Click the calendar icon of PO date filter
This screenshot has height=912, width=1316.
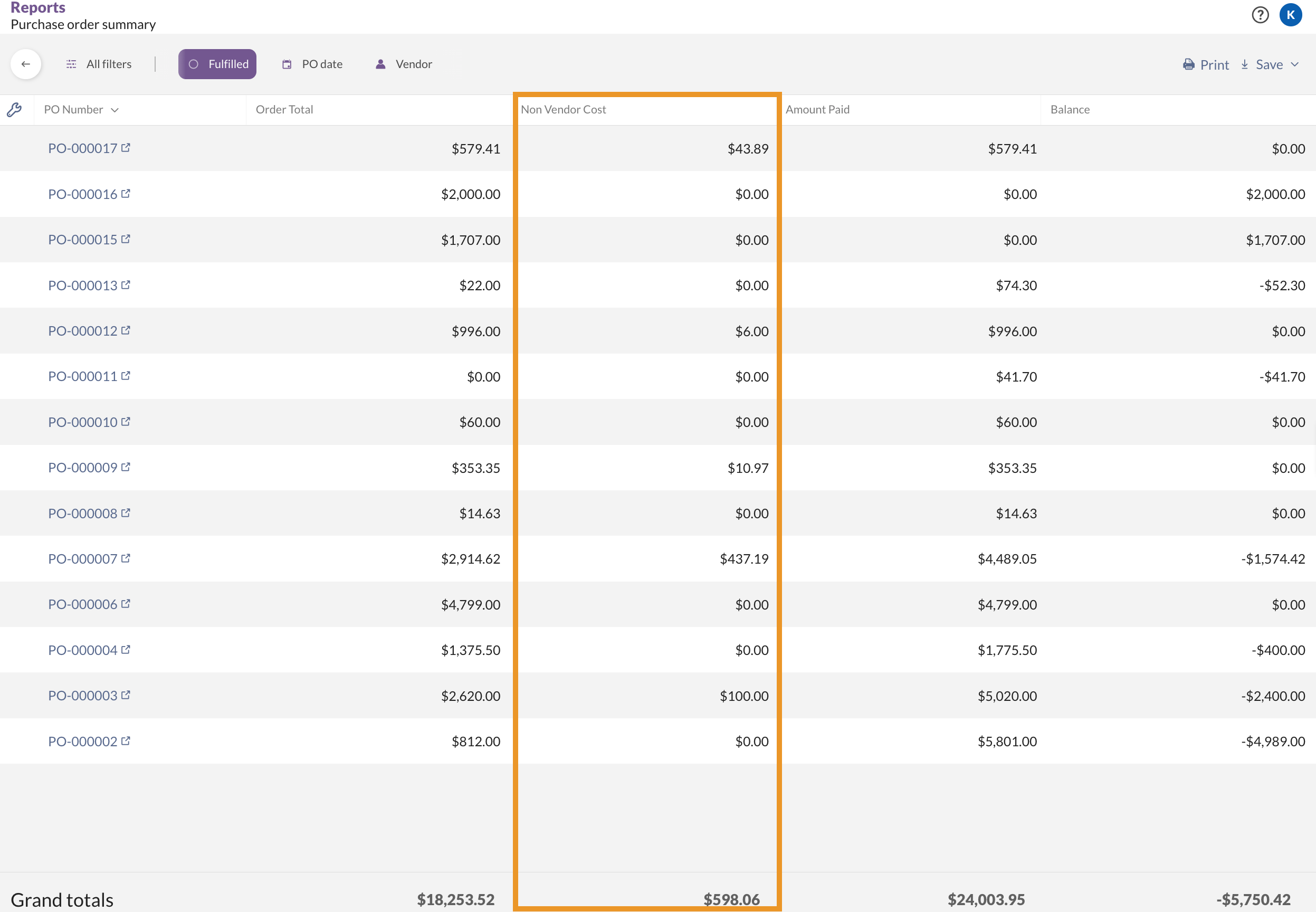coord(287,64)
